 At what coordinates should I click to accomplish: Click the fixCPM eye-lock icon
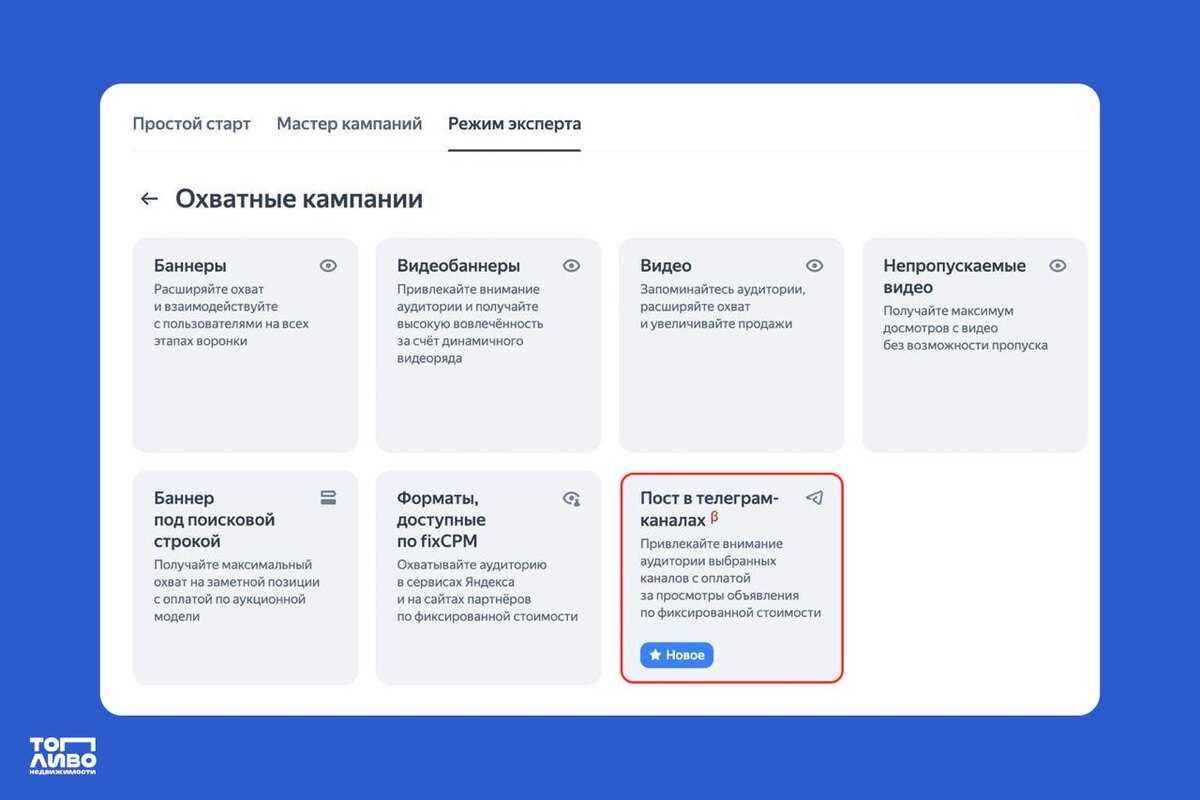(x=571, y=498)
